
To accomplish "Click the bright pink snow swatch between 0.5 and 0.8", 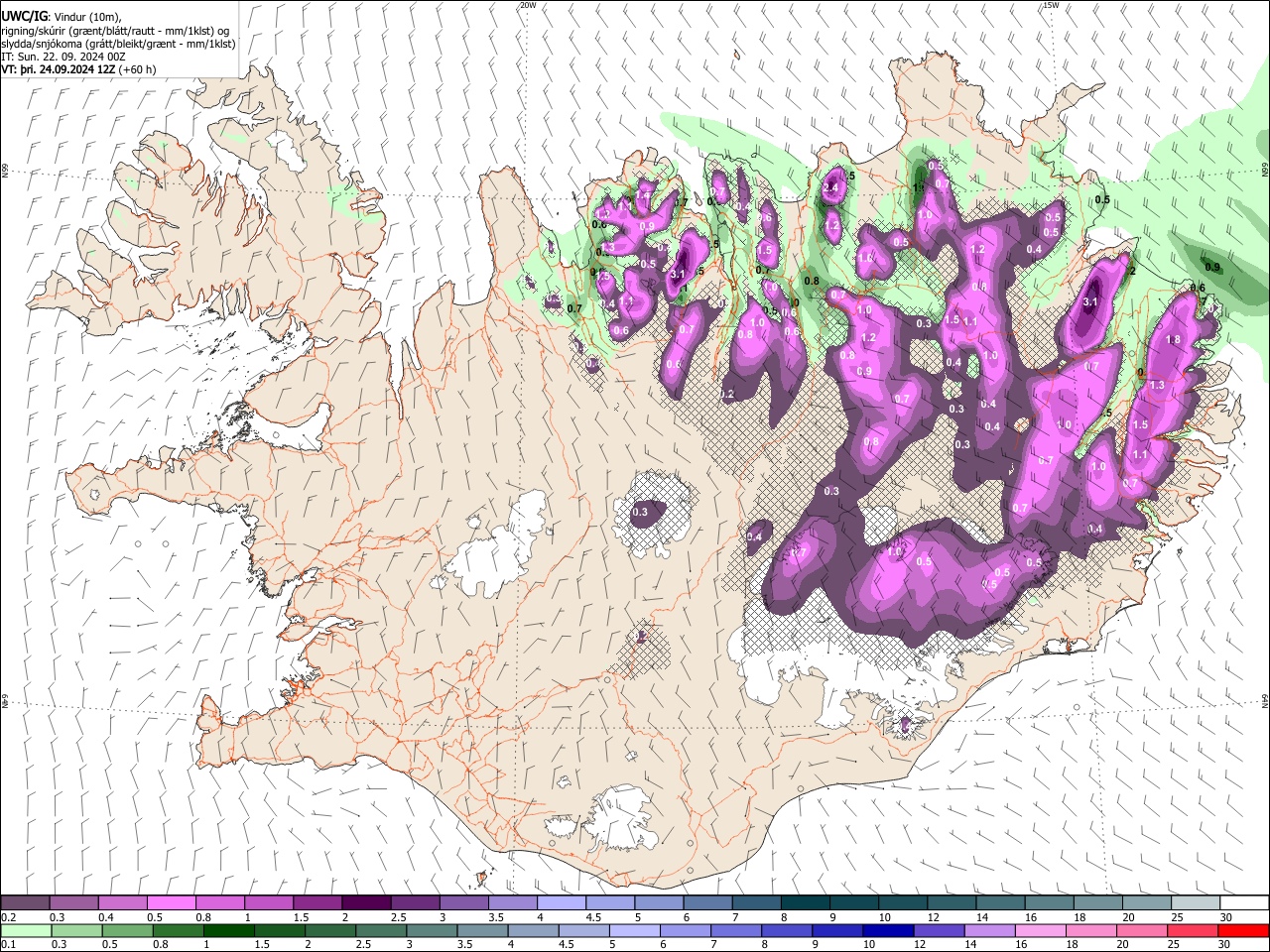I will 171,903.
